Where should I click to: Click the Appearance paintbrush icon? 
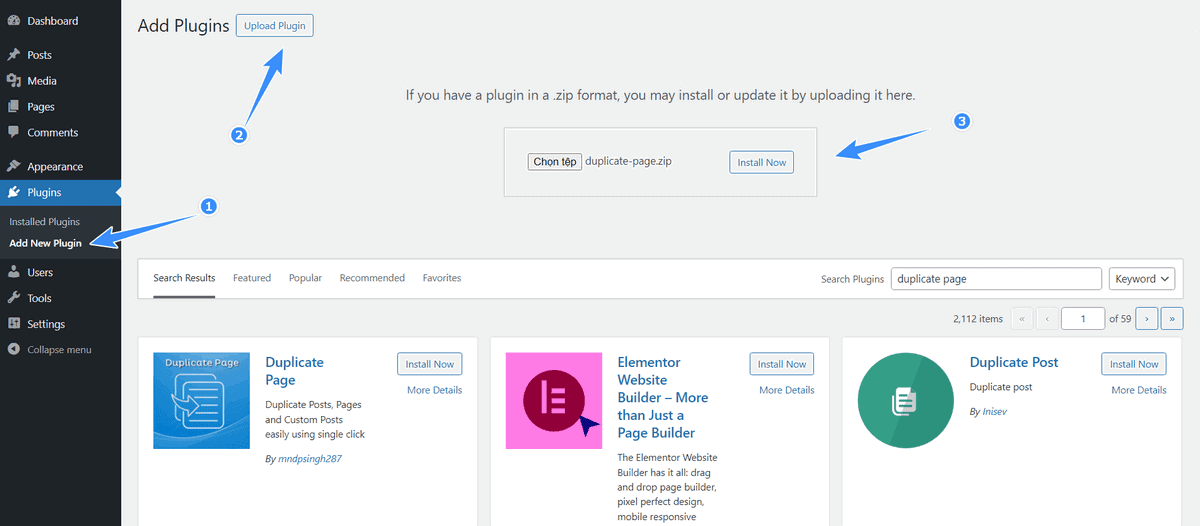pyautogui.click(x=13, y=167)
